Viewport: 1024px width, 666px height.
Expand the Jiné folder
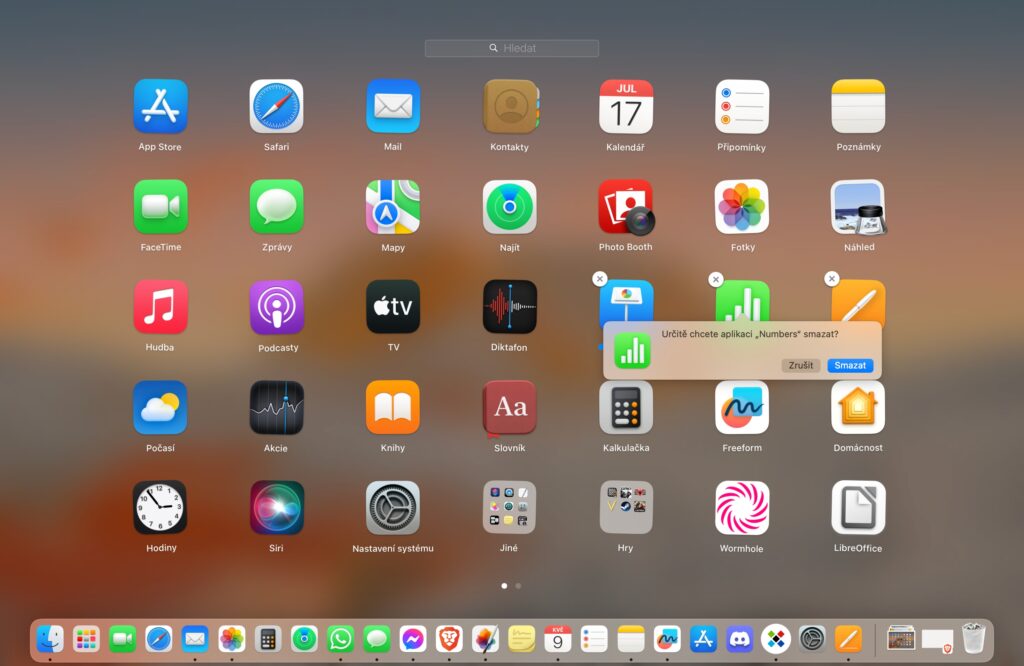509,508
